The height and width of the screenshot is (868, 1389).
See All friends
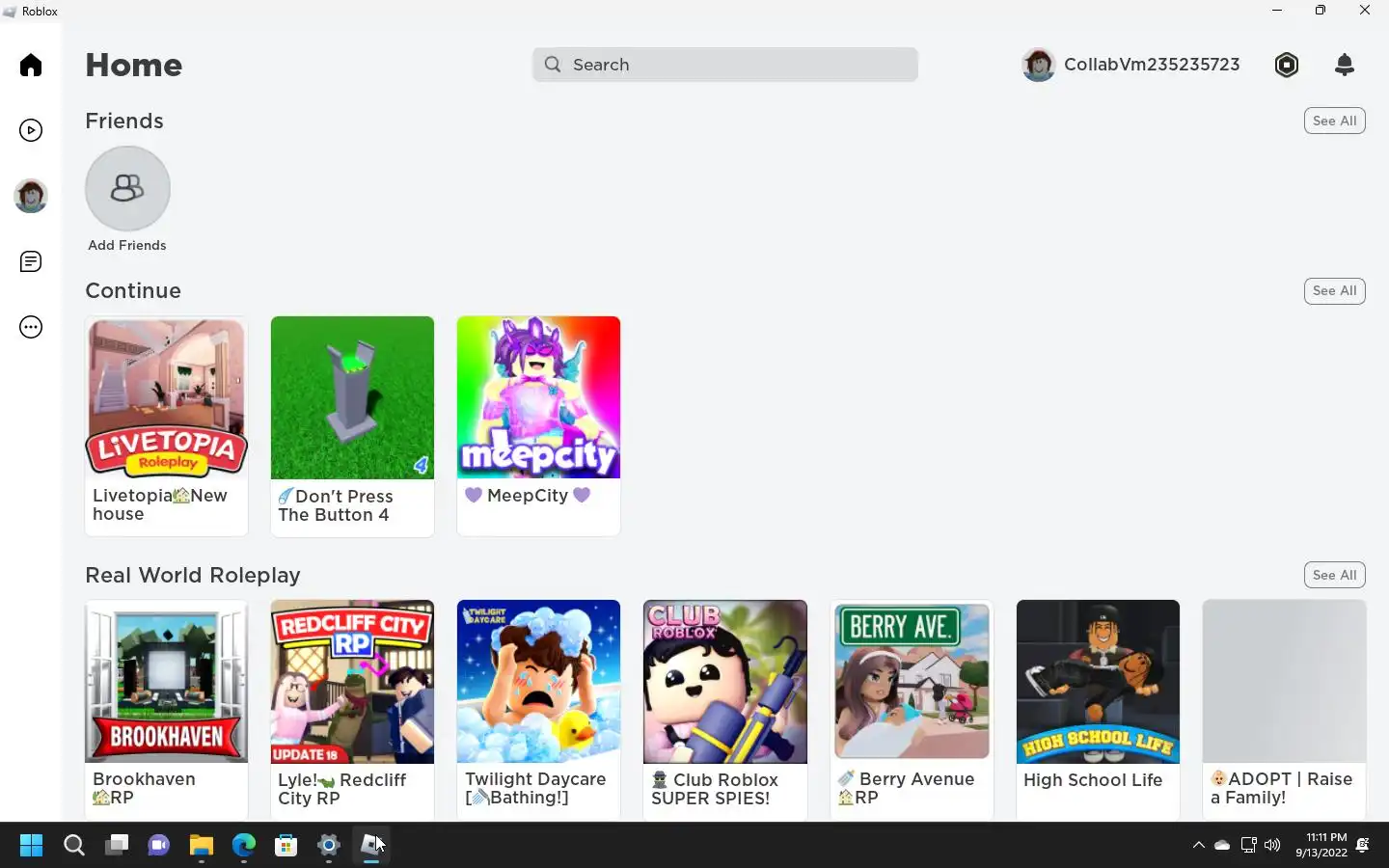[x=1334, y=121]
